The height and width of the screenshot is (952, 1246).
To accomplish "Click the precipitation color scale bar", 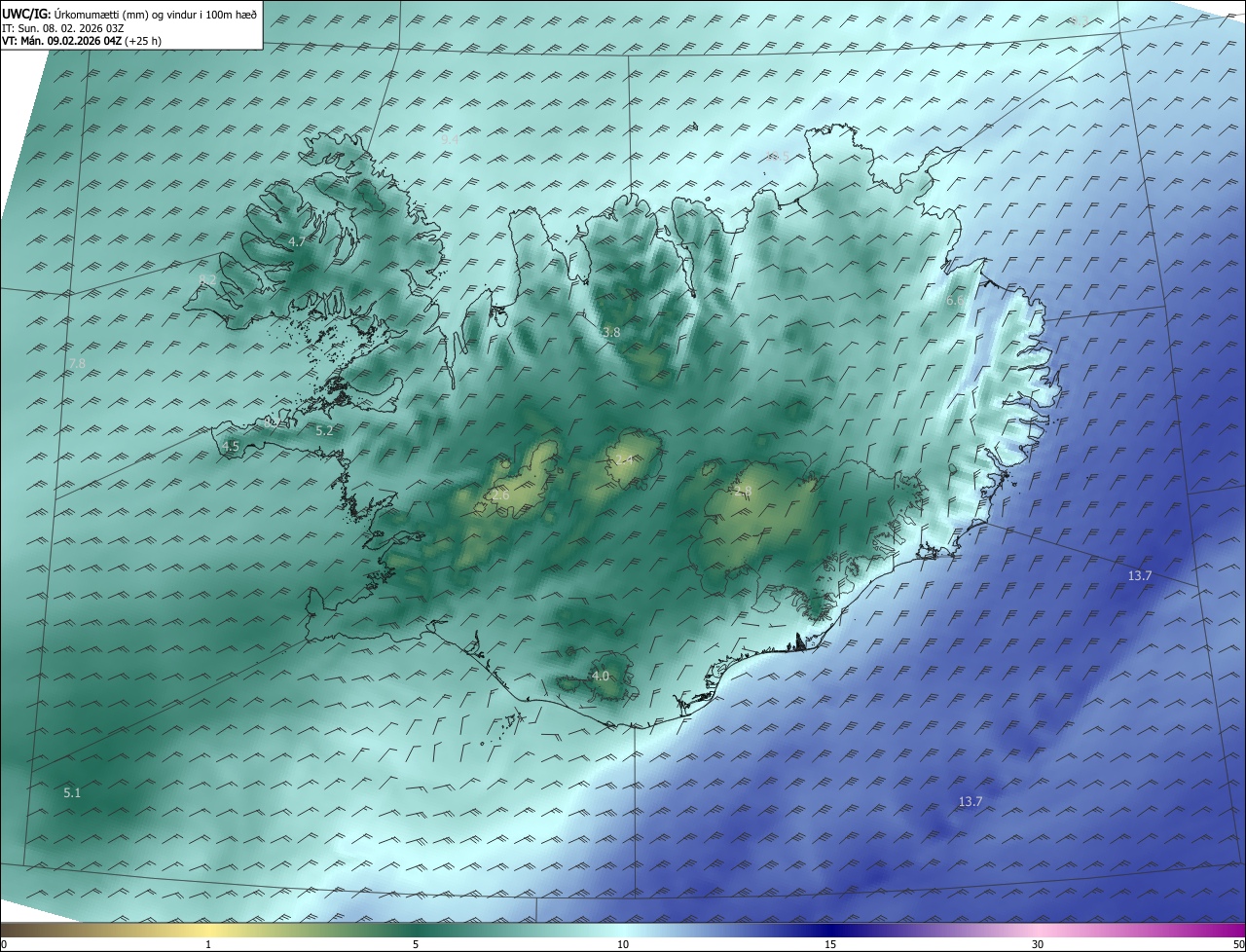I will pos(623,930).
